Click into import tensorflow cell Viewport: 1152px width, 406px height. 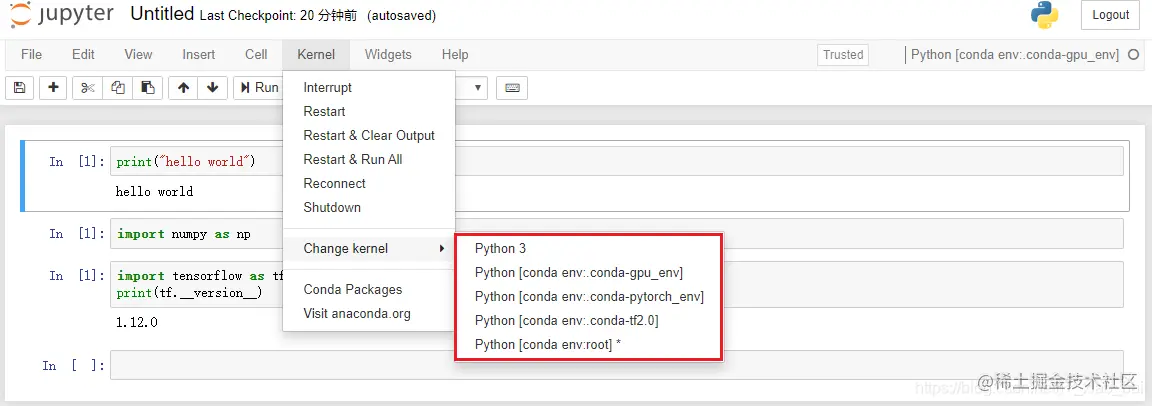tap(616, 284)
